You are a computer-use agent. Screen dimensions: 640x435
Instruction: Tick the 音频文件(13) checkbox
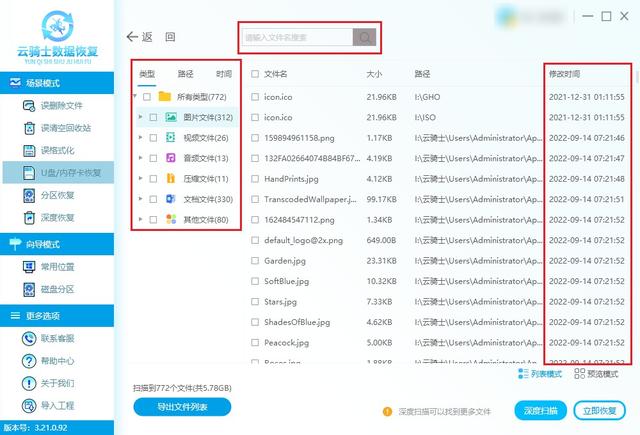click(x=153, y=158)
